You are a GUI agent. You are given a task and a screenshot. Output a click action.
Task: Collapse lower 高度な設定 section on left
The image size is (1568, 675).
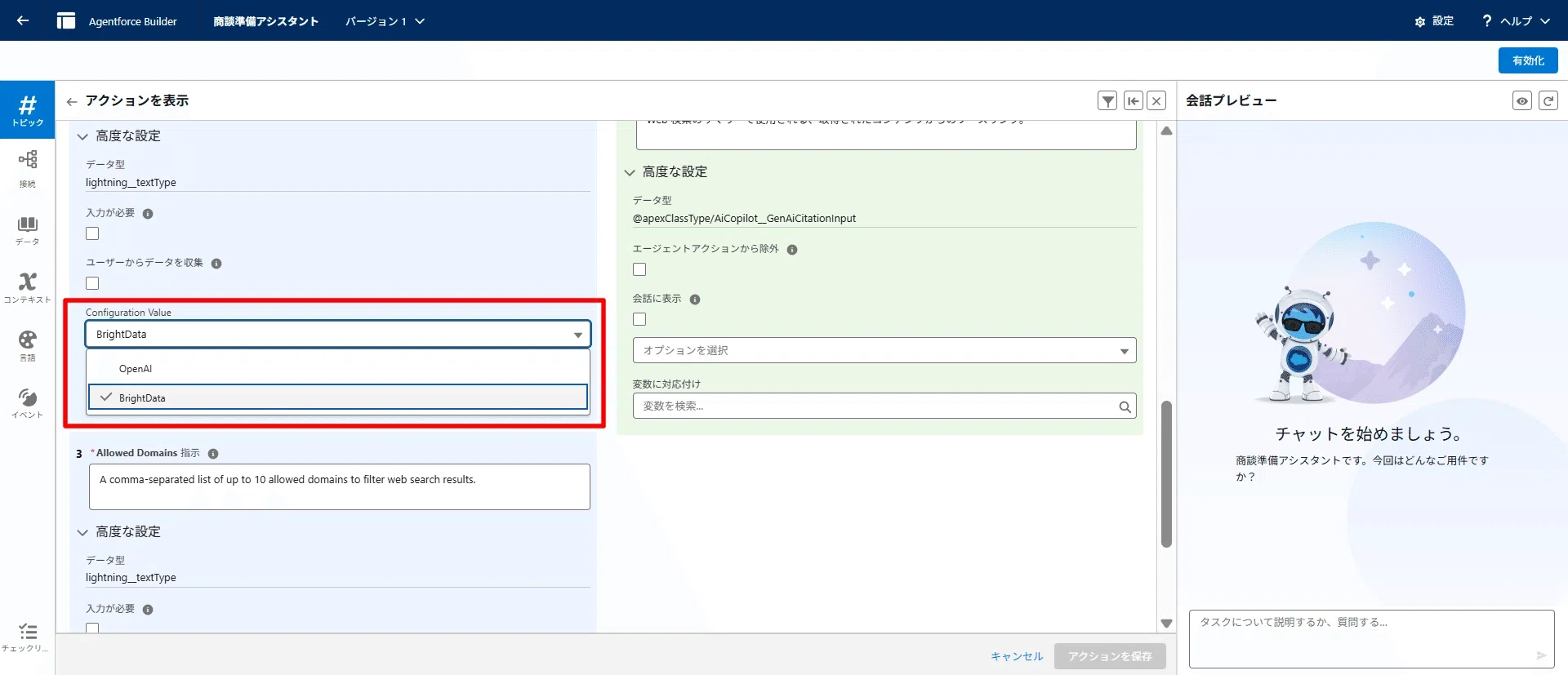[82, 532]
